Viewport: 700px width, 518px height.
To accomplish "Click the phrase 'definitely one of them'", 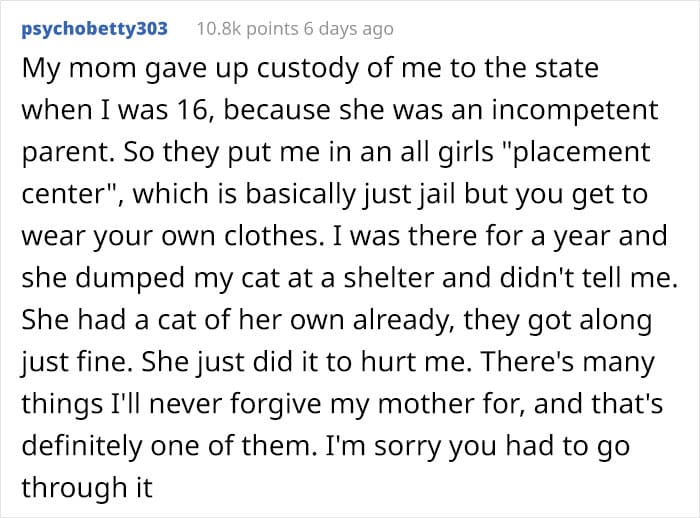I will tap(165, 445).
